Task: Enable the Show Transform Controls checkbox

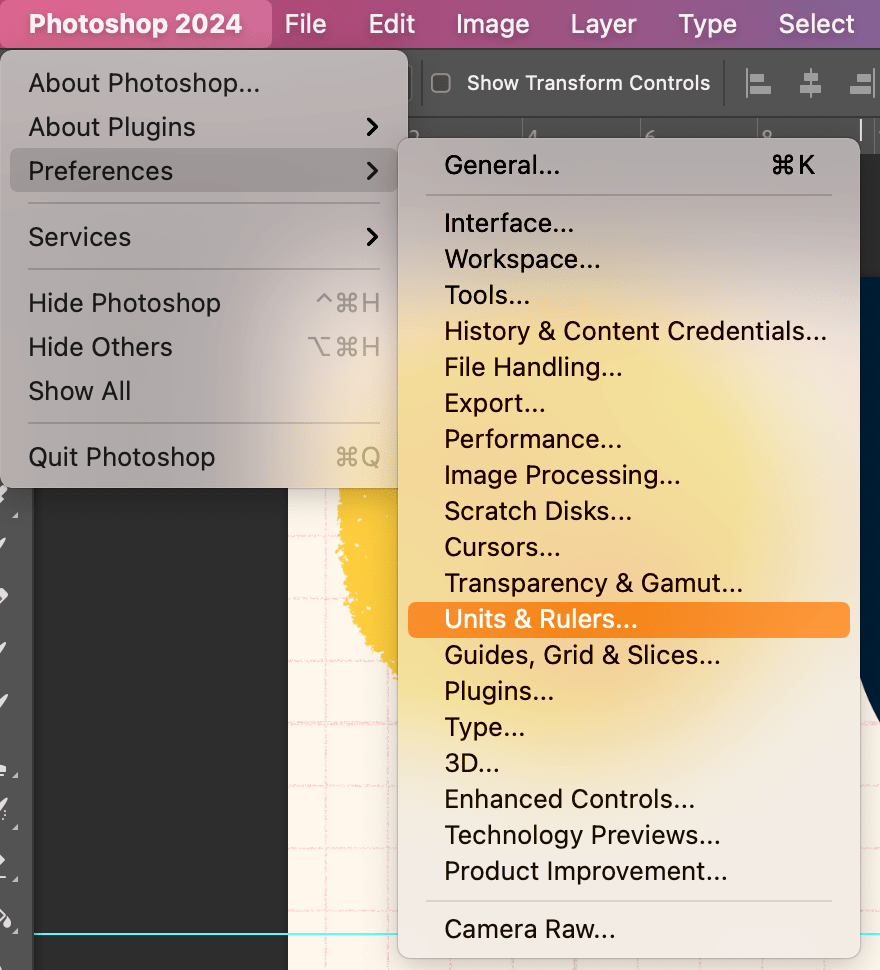Action: click(x=440, y=83)
